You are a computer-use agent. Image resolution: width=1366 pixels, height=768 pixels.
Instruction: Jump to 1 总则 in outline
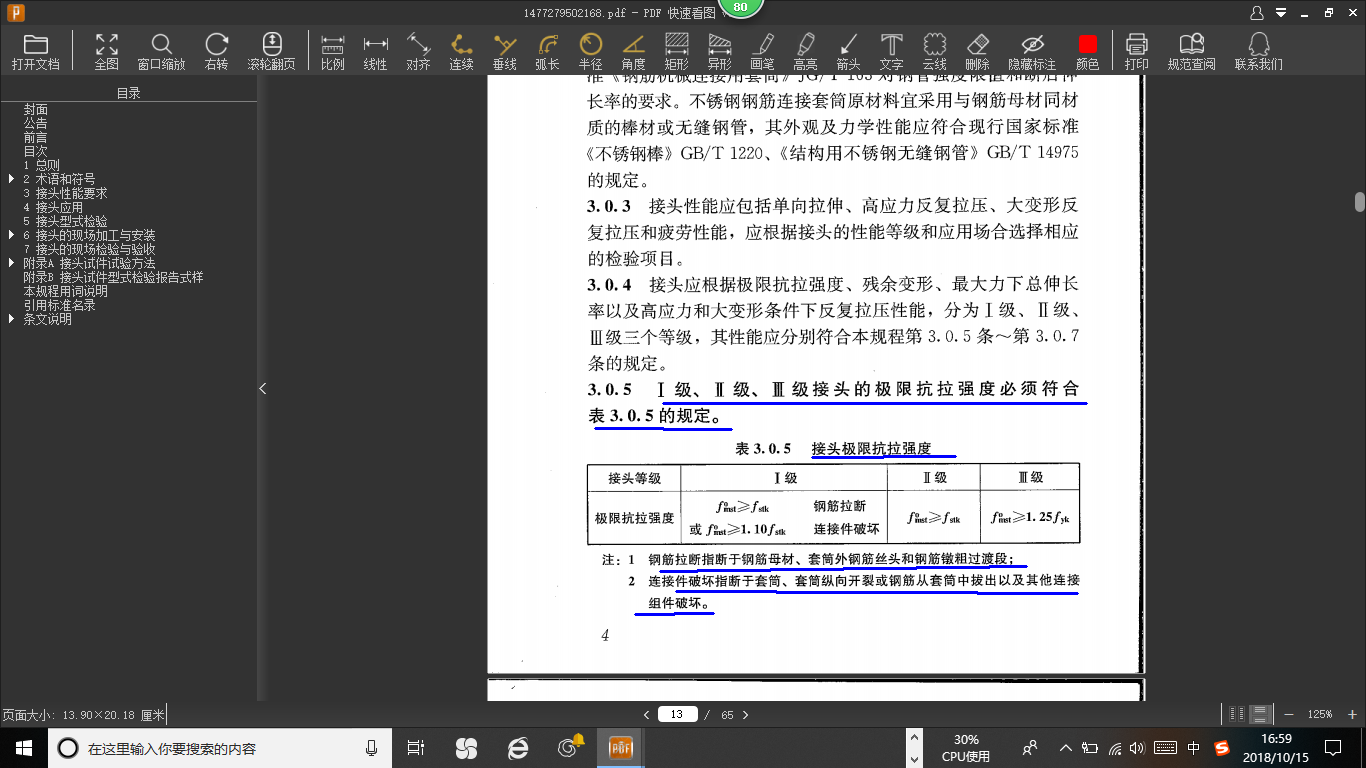pyautogui.click(x=42, y=165)
